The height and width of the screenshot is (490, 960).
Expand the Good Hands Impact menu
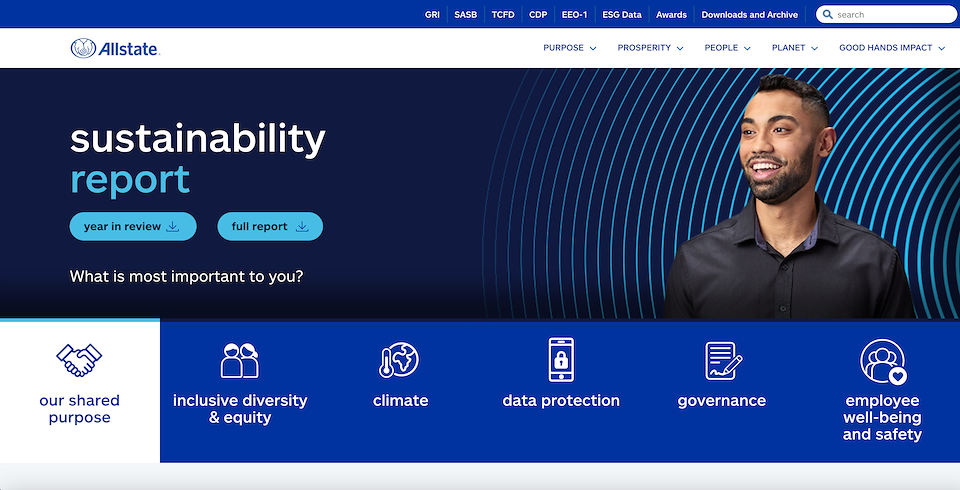pyautogui.click(x=892, y=48)
